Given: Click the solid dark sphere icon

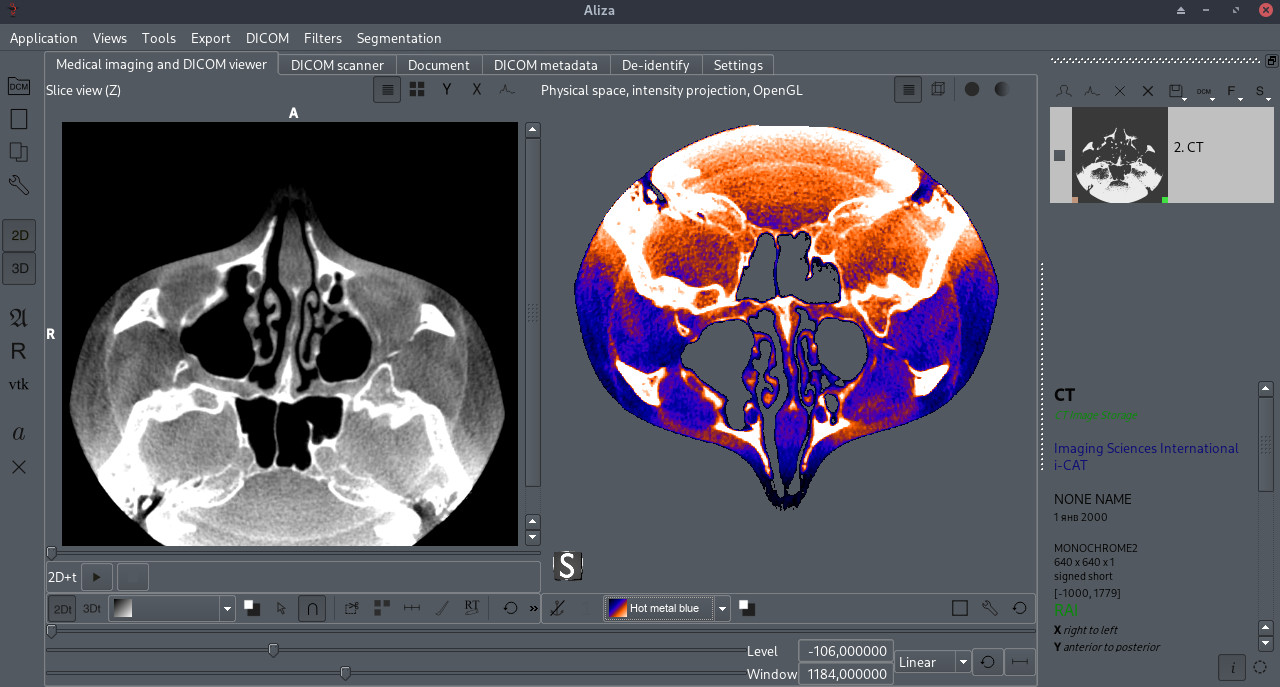Looking at the screenshot, I should (972, 89).
